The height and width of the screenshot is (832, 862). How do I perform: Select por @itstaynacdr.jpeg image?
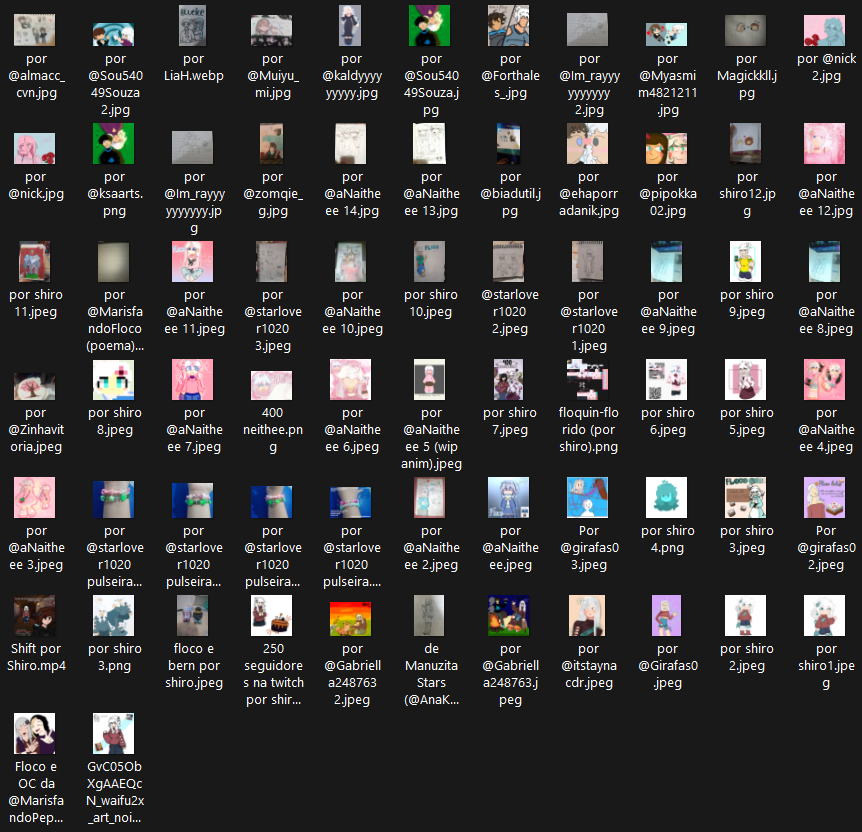coord(588,616)
